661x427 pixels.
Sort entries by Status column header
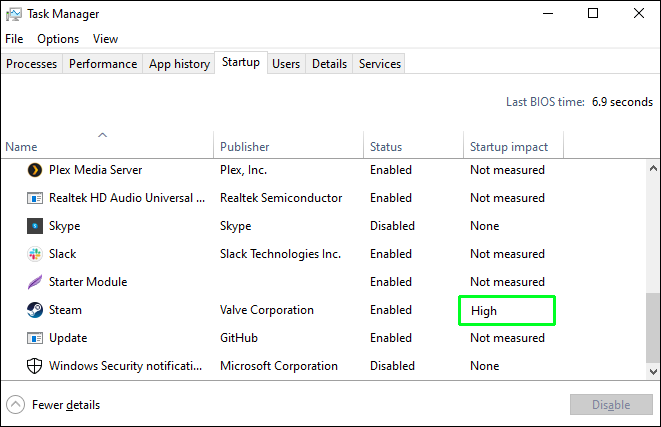pyautogui.click(x=386, y=147)
